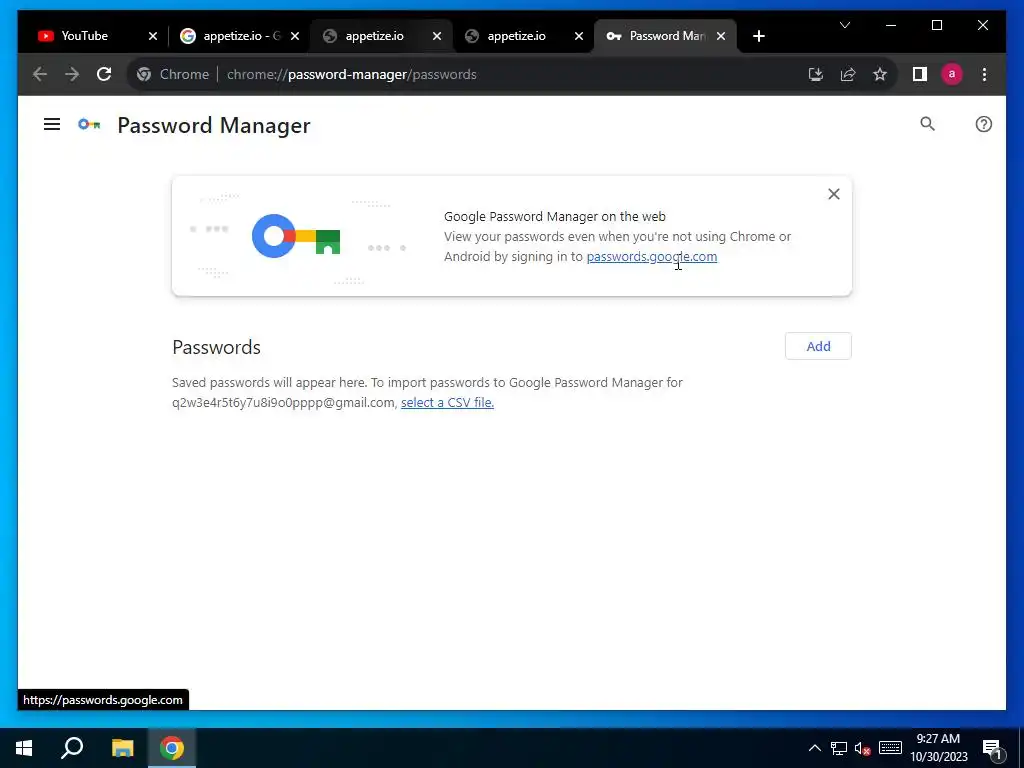This screenshot has height=768, width=1024.
Task: Bookmark this page with star icon
Action: pos(880,74)
